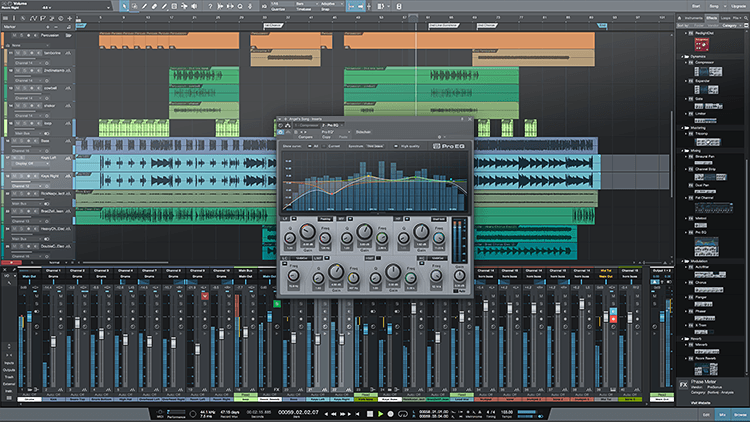Click the Chorus marker in the marker lane
The image size is (750, 422).
pos(273,25)
